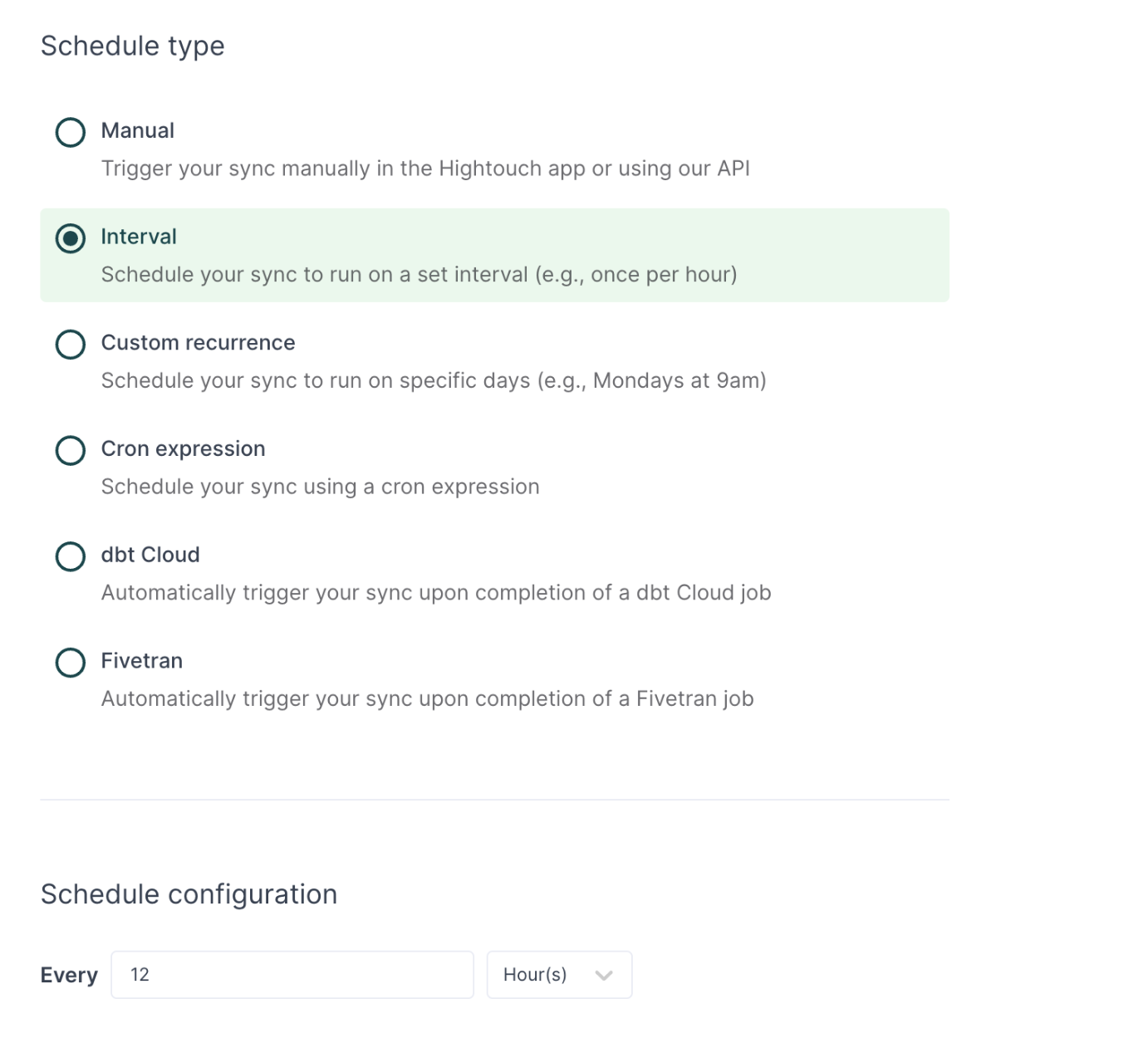The width and height of the screenshot is (1148, 1043).
Task: Choose the Custom recurrence radio circle
Action: click(x=71, y=345)
